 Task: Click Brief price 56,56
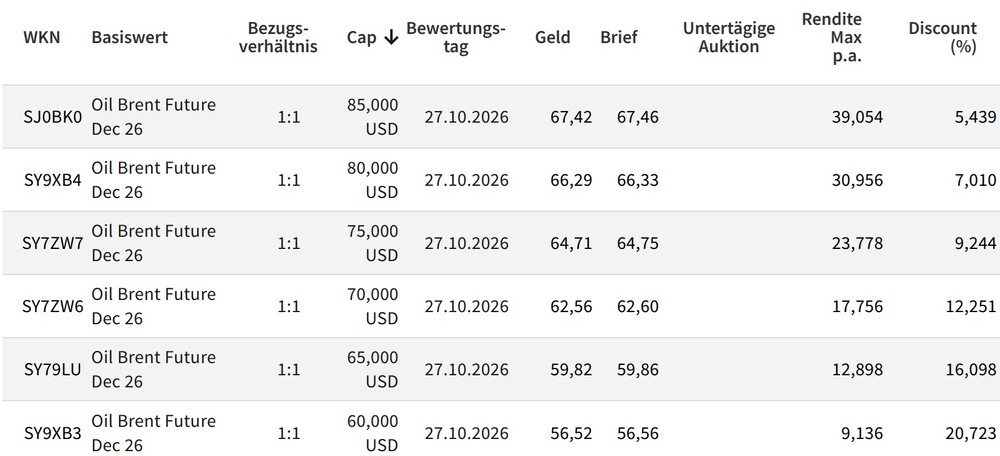click(638, 433)
